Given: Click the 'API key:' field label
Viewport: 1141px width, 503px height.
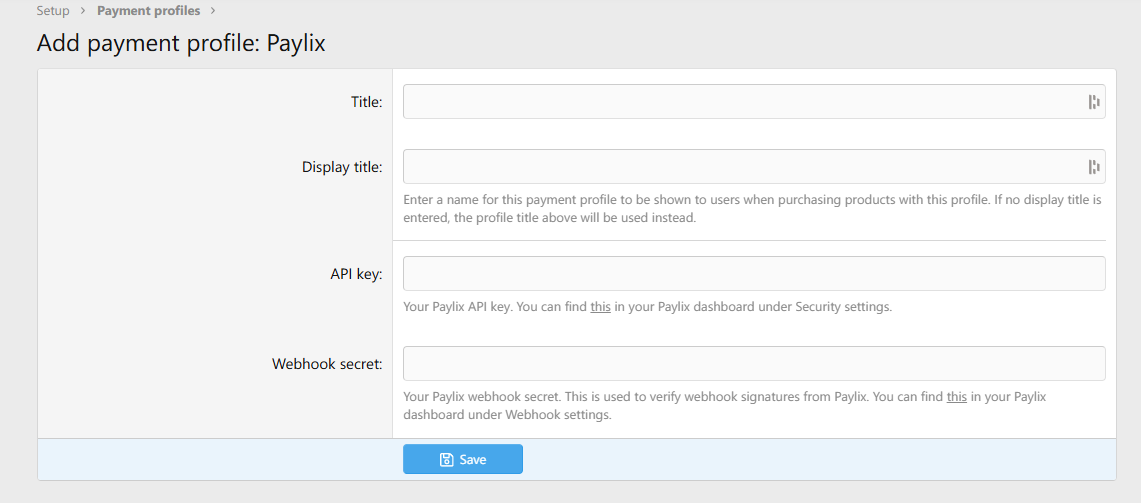Looking at the screenshot, I should click(357, 274).
